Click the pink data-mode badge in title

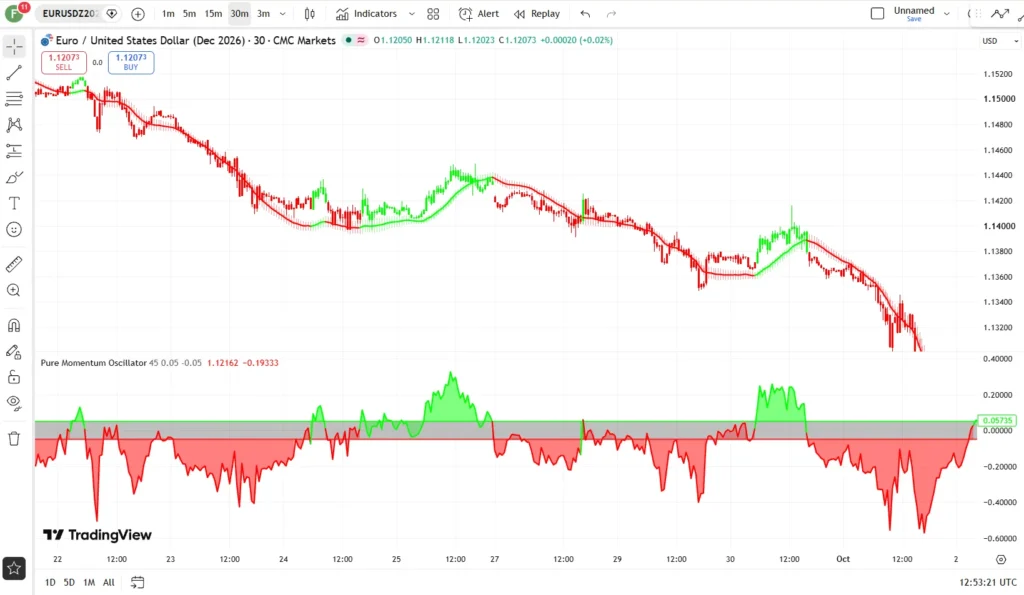(360, 40)
